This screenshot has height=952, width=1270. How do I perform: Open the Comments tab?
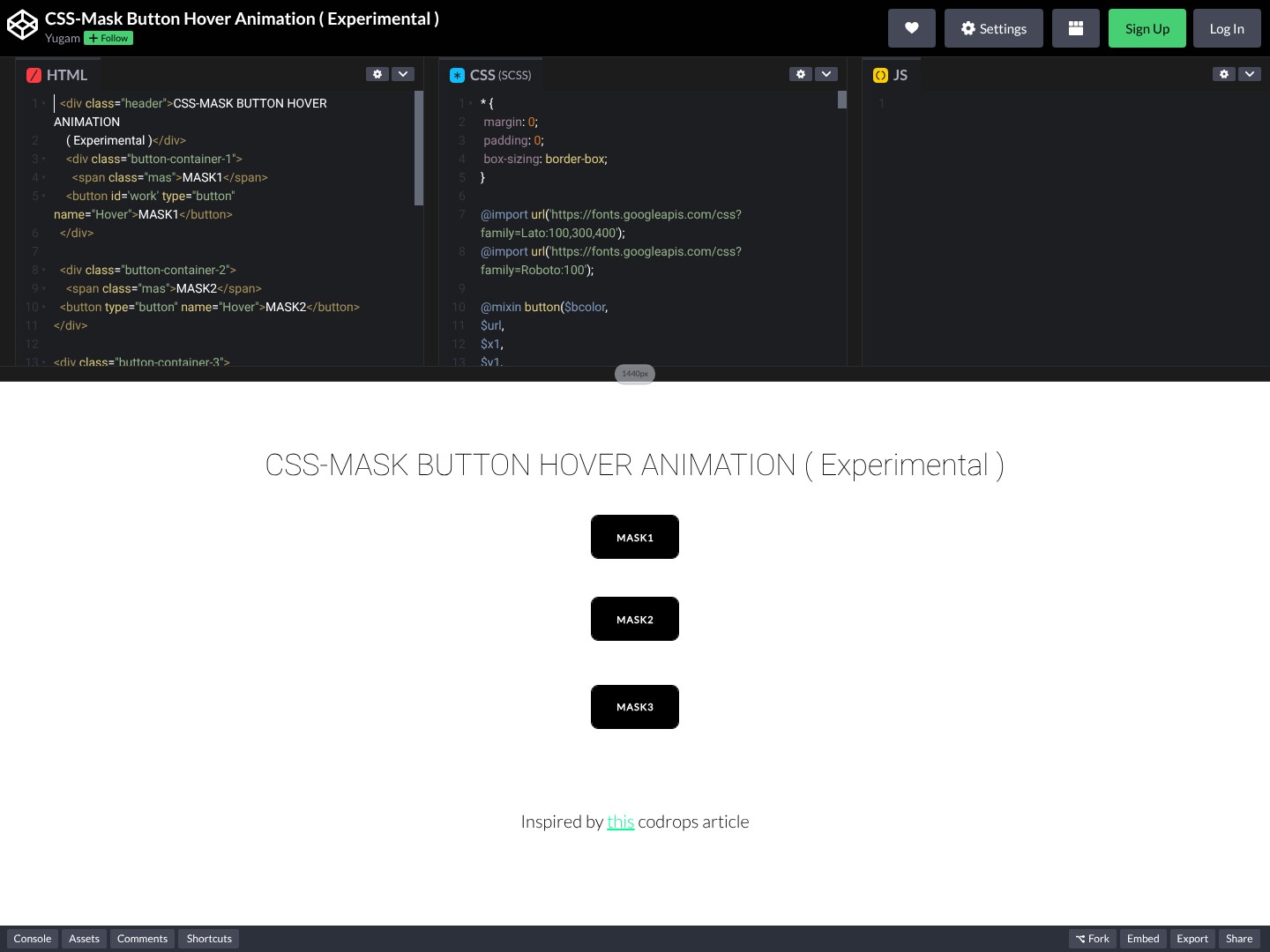(142, 939)
